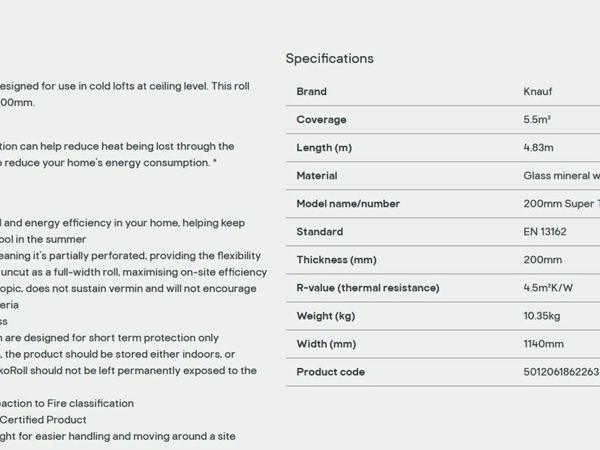Select the Brand row label

(x=311, y=91)
